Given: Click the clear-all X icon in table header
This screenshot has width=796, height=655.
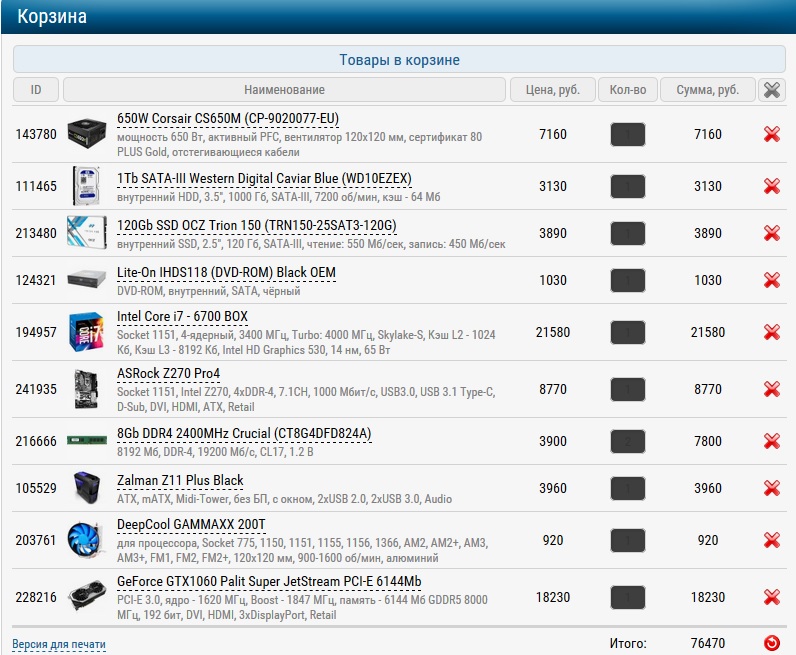Looking at the screenshot, I should 772,90.
